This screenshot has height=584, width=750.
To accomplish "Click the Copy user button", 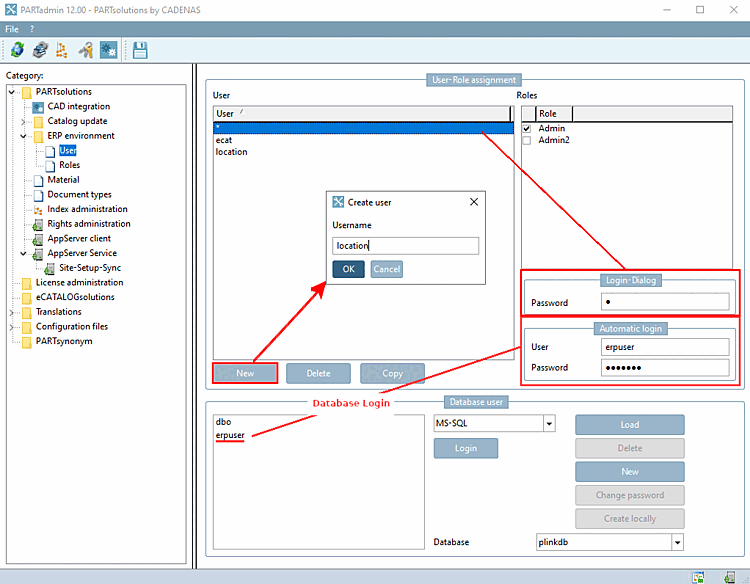I will [392, 373].
